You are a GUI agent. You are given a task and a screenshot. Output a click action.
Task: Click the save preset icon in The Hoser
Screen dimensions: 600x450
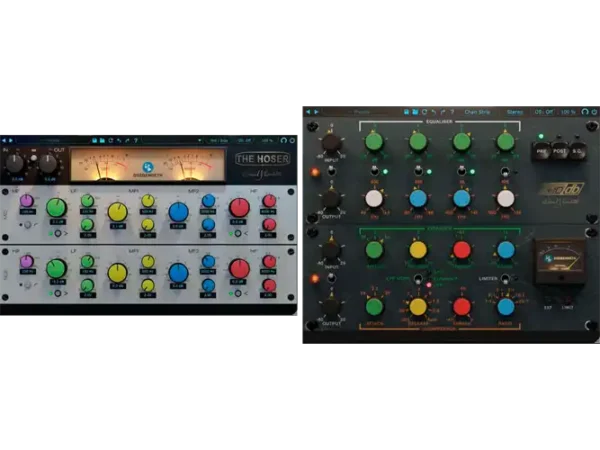coord(95,140)
